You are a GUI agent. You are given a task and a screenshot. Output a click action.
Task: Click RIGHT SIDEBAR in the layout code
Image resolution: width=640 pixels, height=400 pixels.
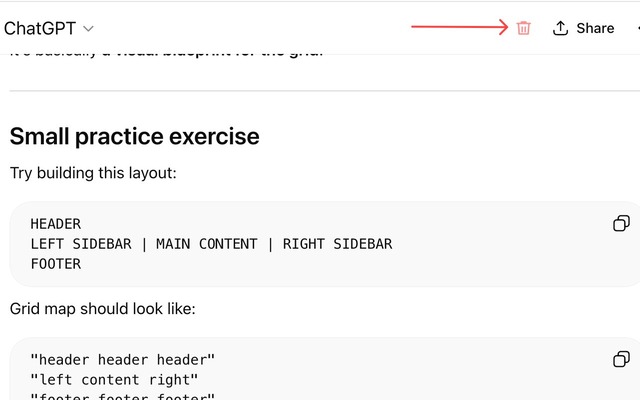[x=337, y=244]
